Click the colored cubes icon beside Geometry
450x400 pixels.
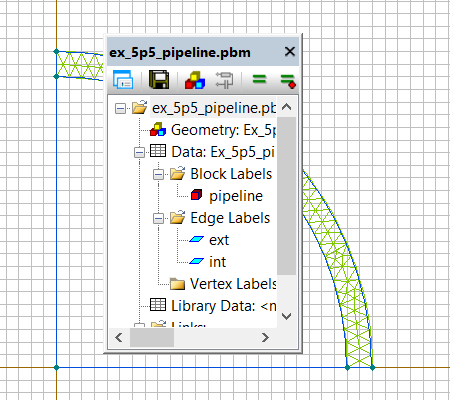click(x=158, y=129)
